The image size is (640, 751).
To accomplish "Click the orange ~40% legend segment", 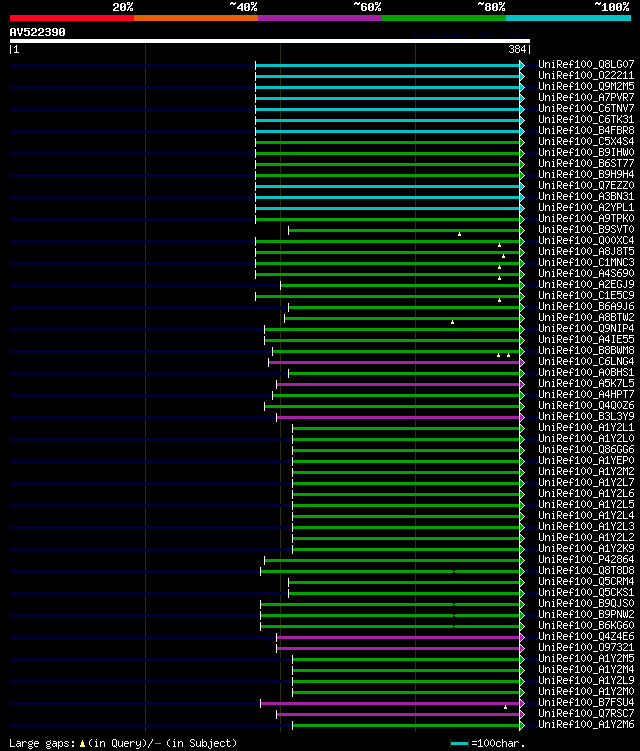I will pos(196,18).
